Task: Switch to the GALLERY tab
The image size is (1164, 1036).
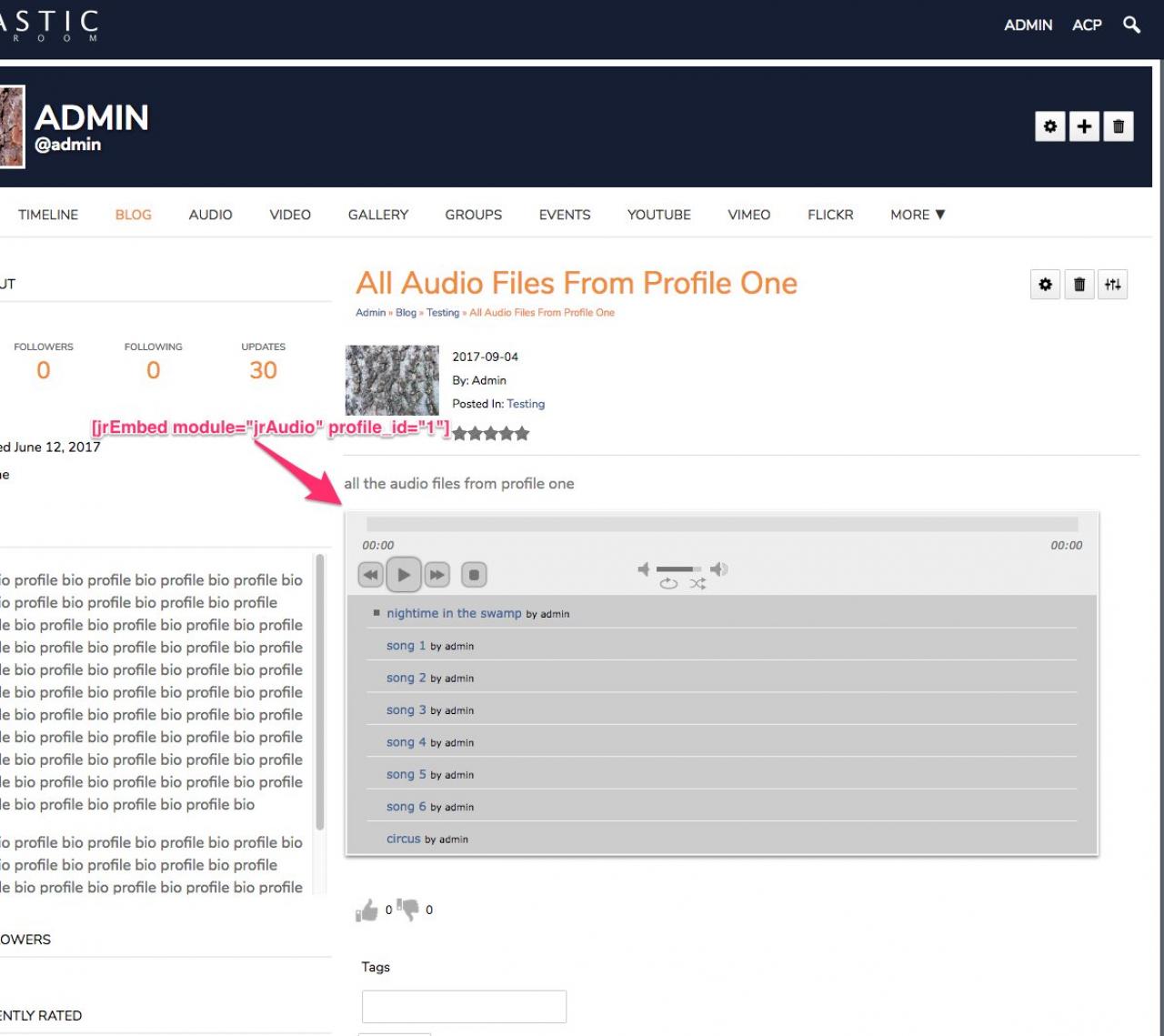Action: pos(378,215)
